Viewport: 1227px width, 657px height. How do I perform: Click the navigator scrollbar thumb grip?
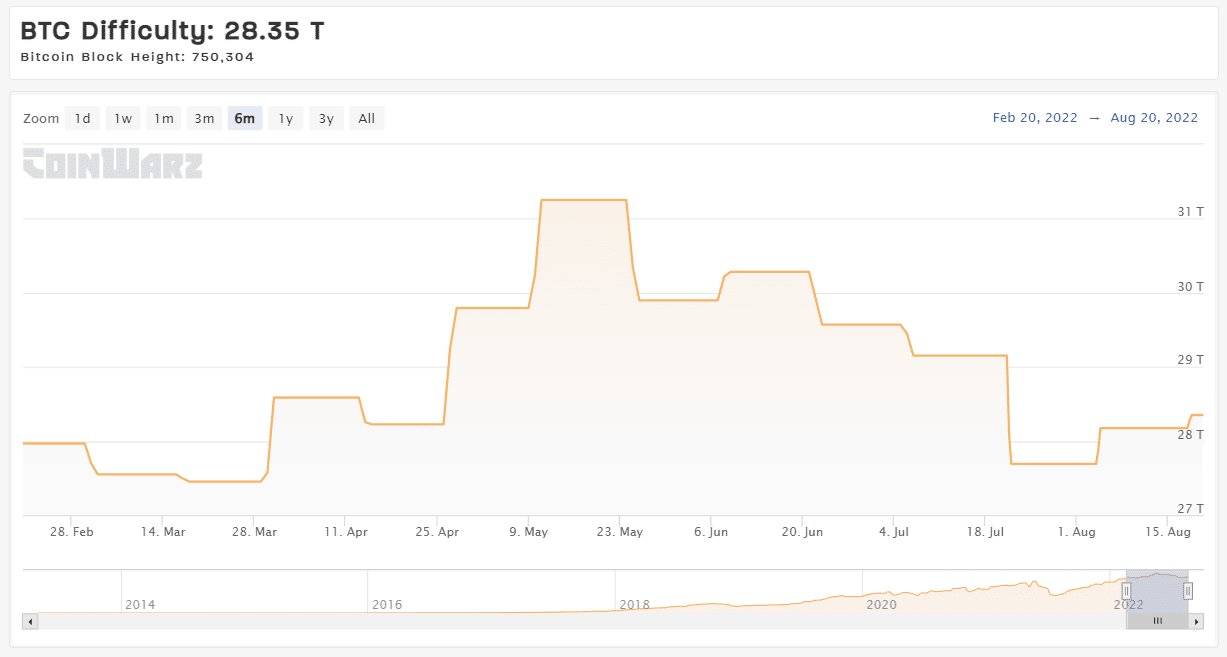[x=1158, y=621]
